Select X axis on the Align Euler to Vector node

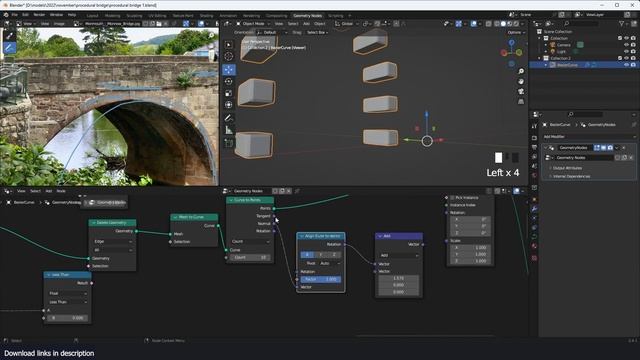307,255
